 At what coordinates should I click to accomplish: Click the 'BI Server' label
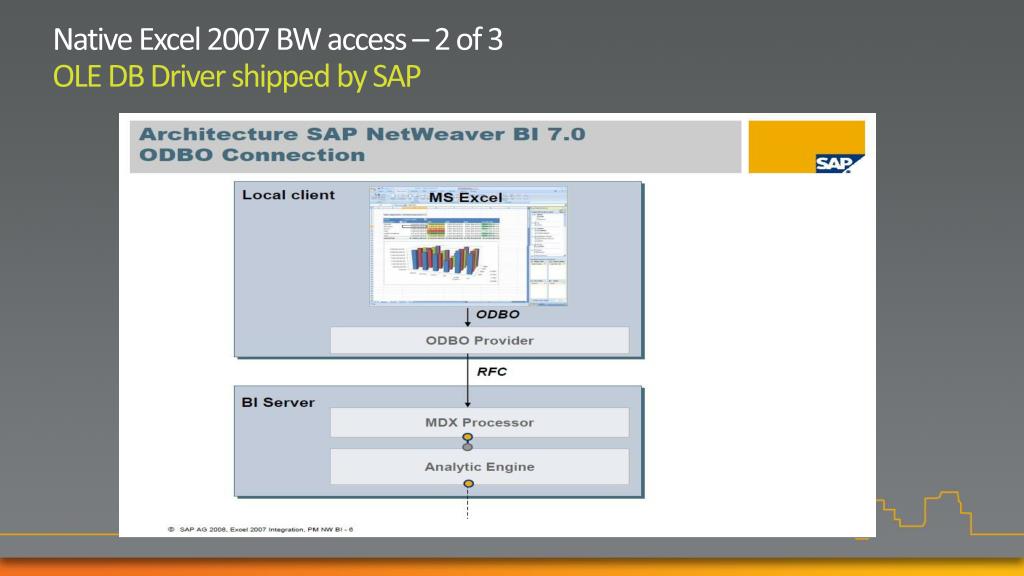click(x=278, y=402)
